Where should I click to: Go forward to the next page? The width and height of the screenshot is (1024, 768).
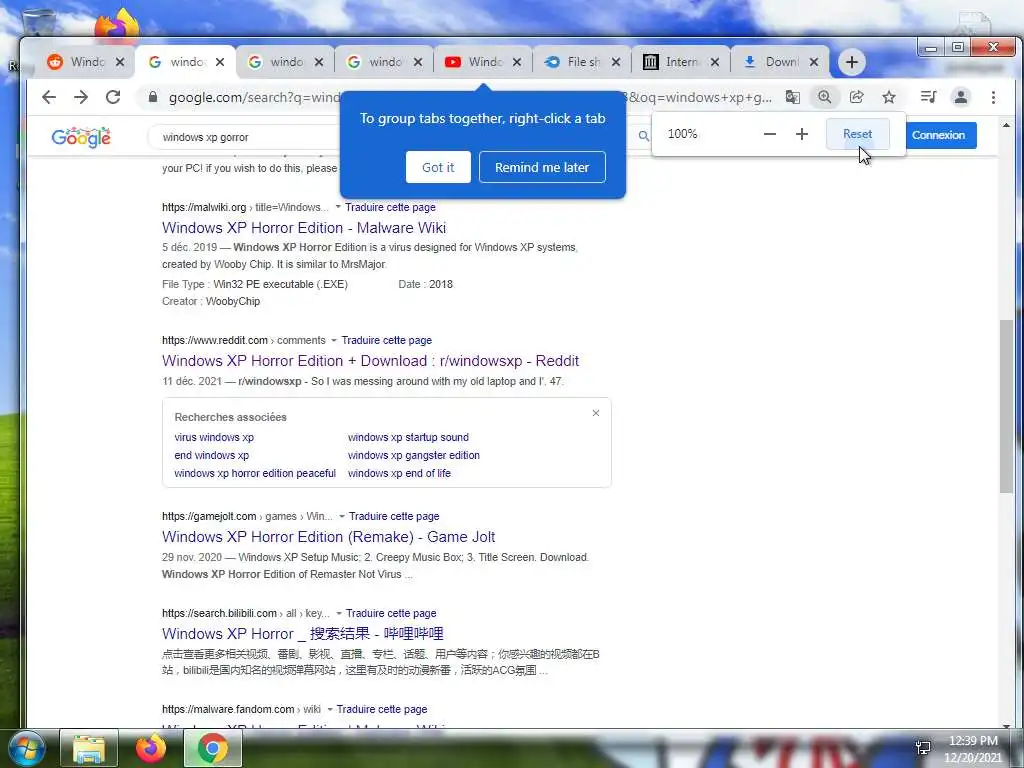tap(81, 97)
